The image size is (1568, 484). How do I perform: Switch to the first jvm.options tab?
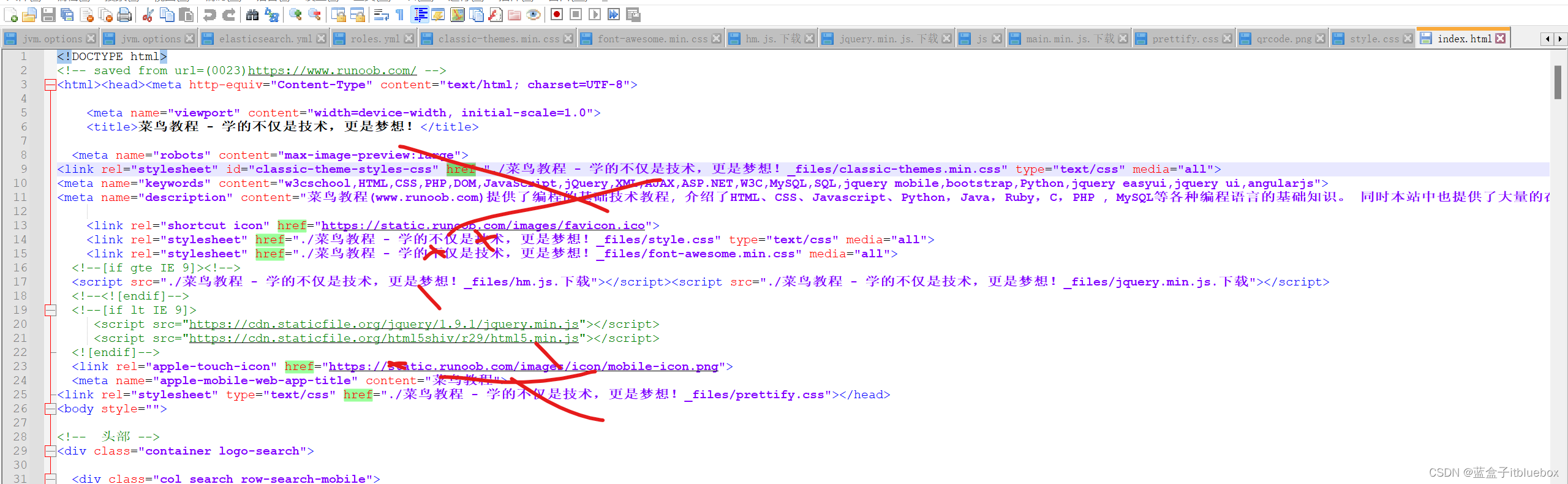51,39
